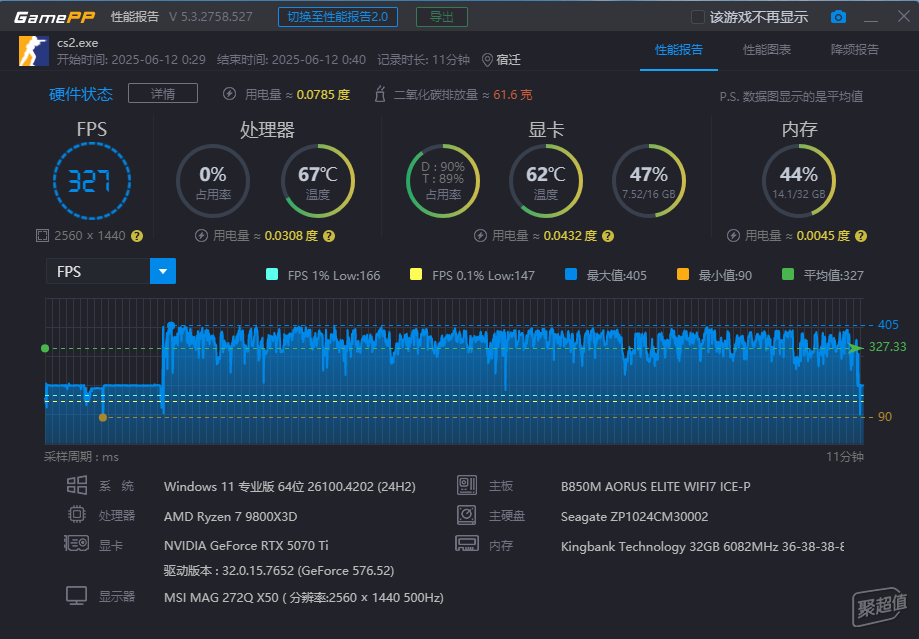Click the GPU D:90% T:89% usage gauge
Viewport: 919px width, 639px height.
coord(443,181)
